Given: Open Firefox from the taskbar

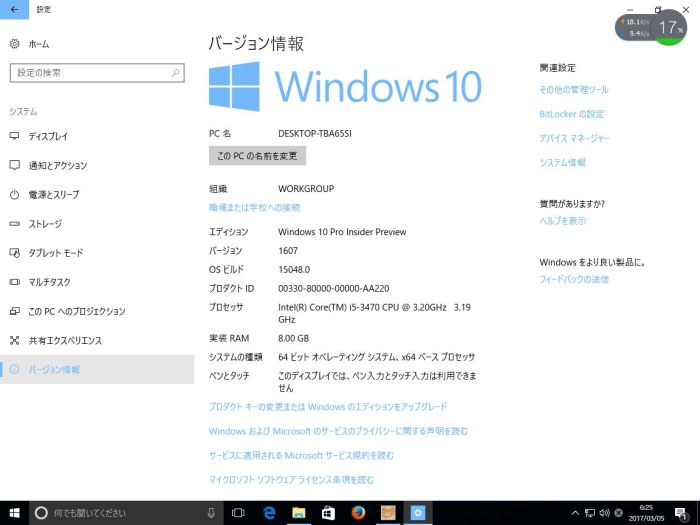Looking at the screenshot, I should point(358,513).
